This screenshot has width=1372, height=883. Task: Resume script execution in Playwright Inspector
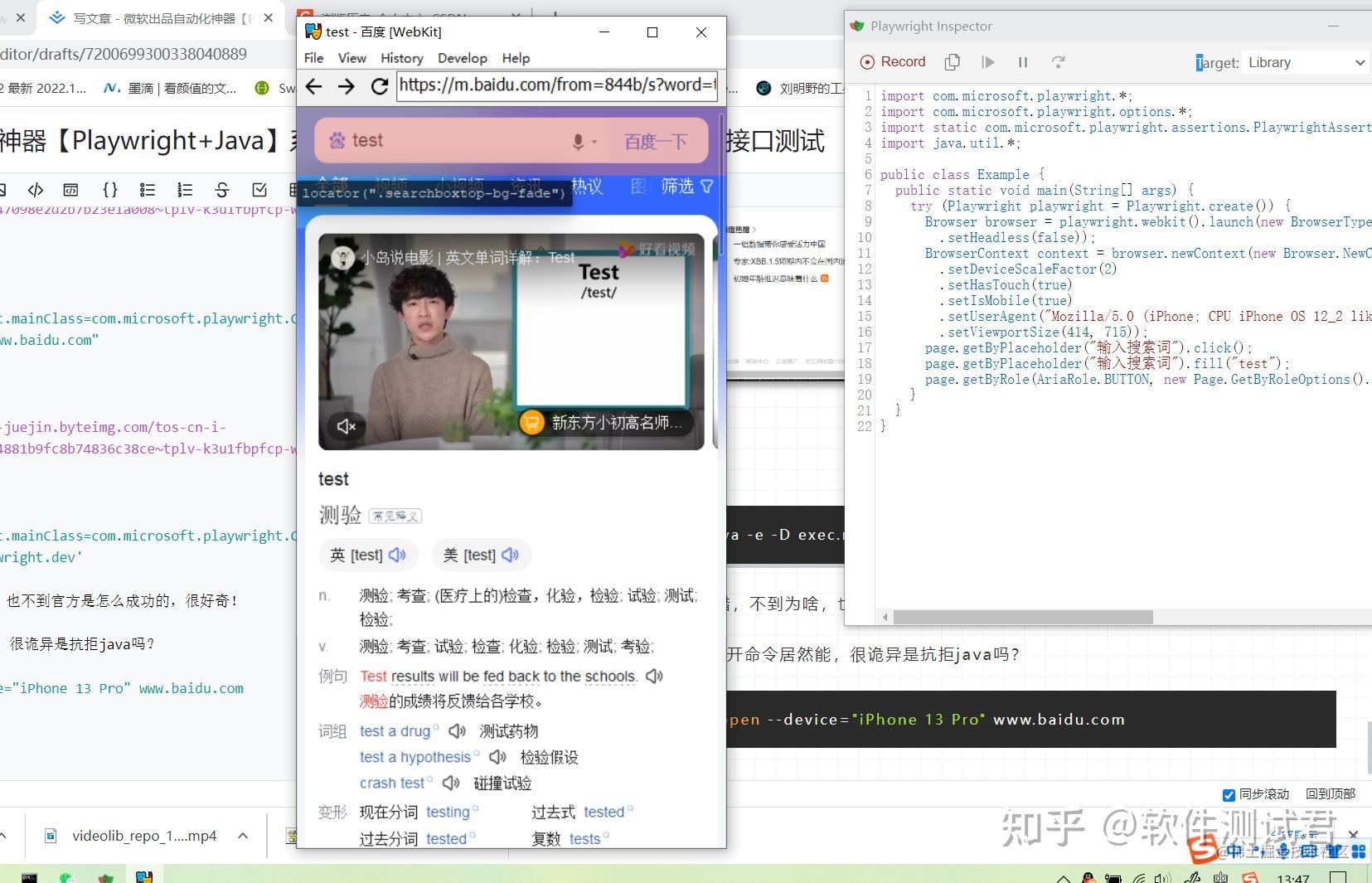point(987,61)
